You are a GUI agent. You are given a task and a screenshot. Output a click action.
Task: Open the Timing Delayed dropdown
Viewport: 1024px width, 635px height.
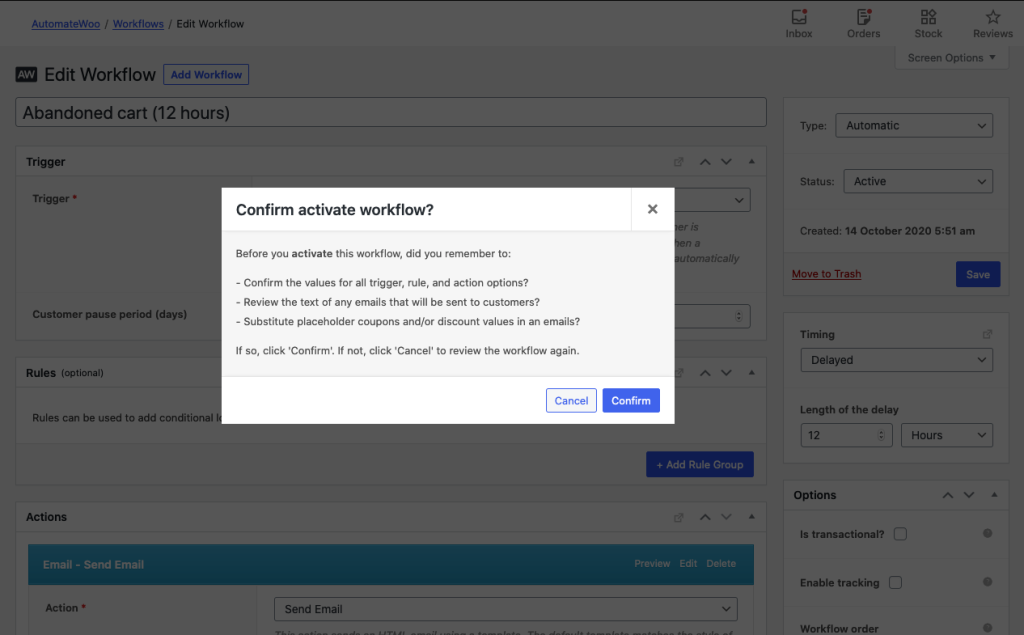(896, 359)
